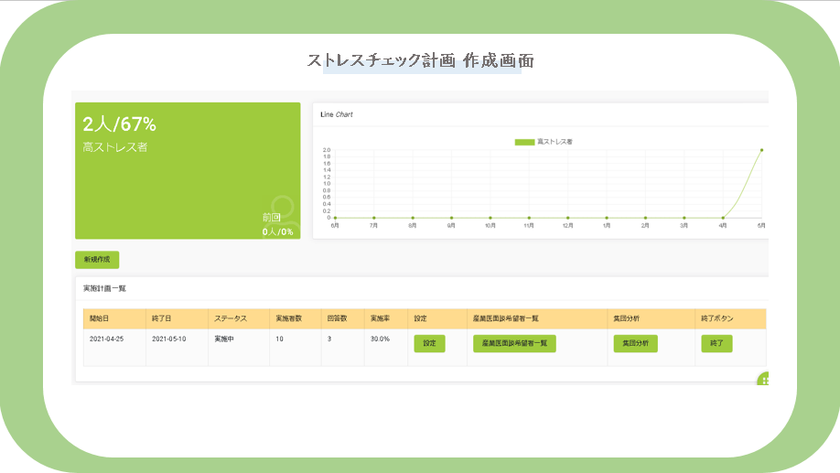Click the 30.0% implementation rate cell
This screenshot has height=473, width=840.
[381, 339]
